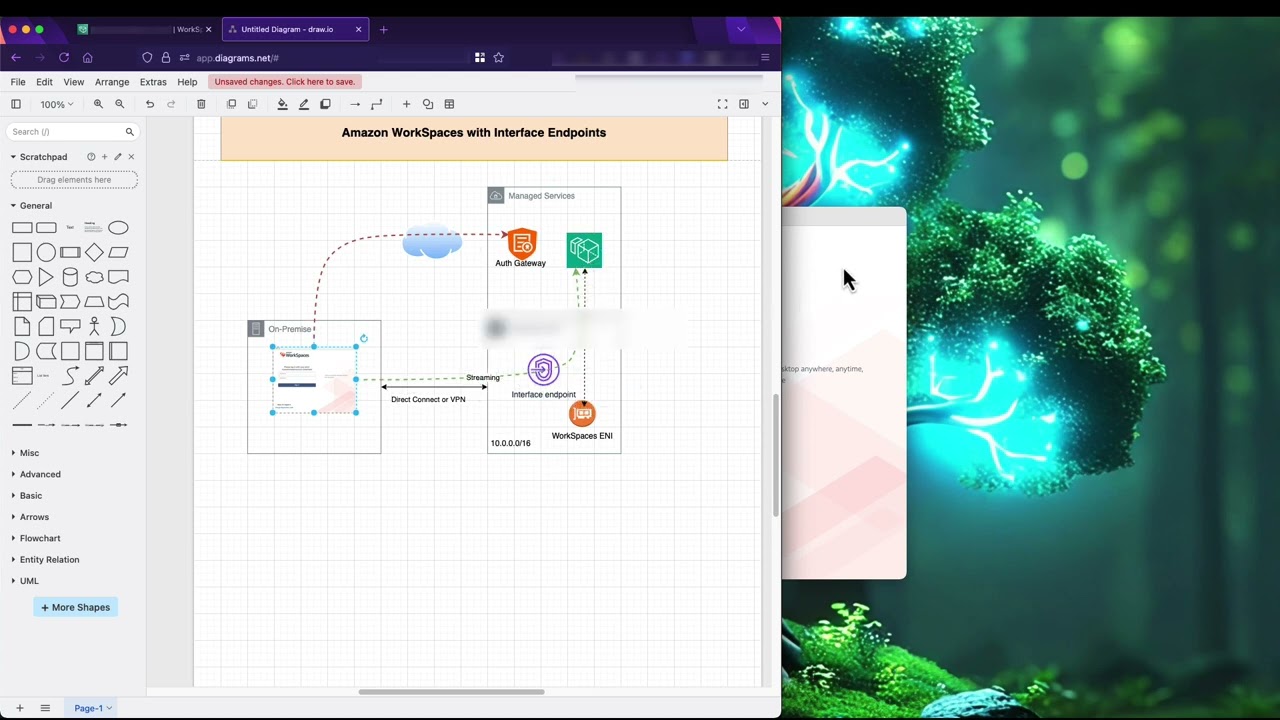Collapse the toolbar with the chevron
Screen dimensions: 1280x720
pyautogui.click(x=765, y=104)
